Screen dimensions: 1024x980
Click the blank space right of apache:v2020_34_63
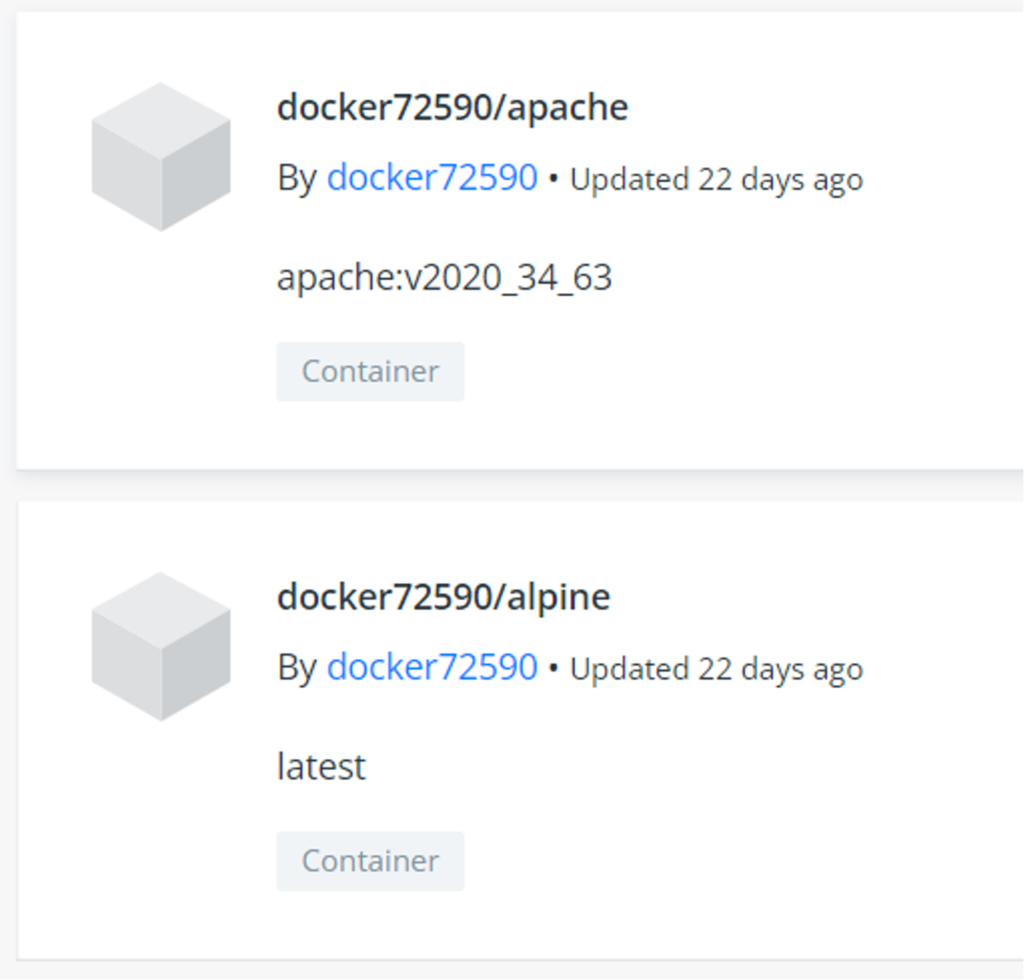(816, 278)
